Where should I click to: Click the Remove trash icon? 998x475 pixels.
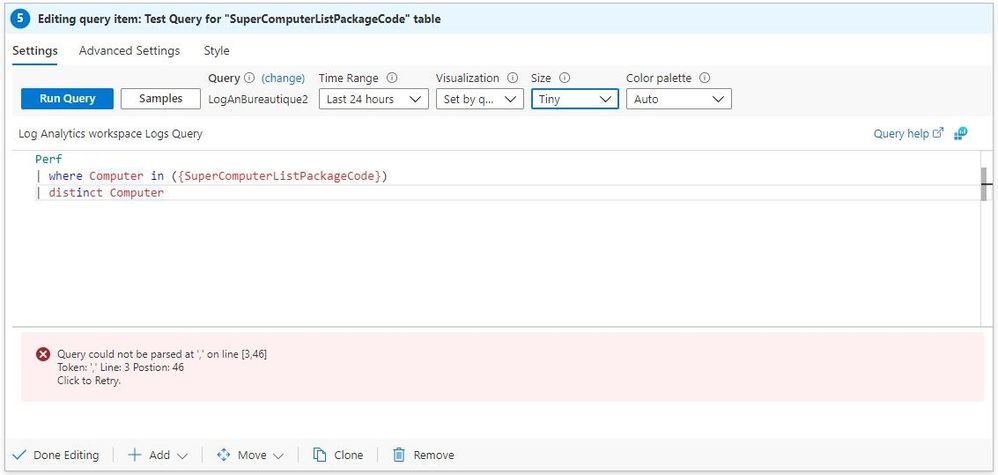click(399, 455)
